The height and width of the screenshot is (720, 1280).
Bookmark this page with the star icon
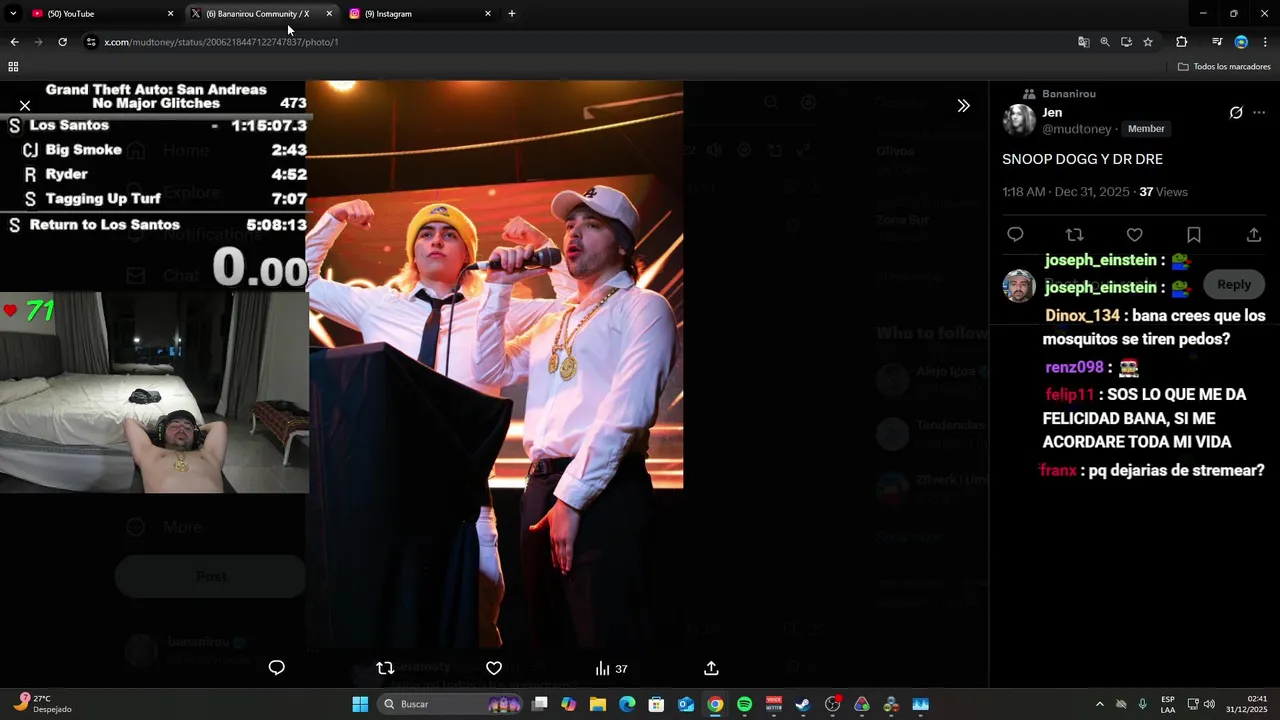click(1148, 42)
